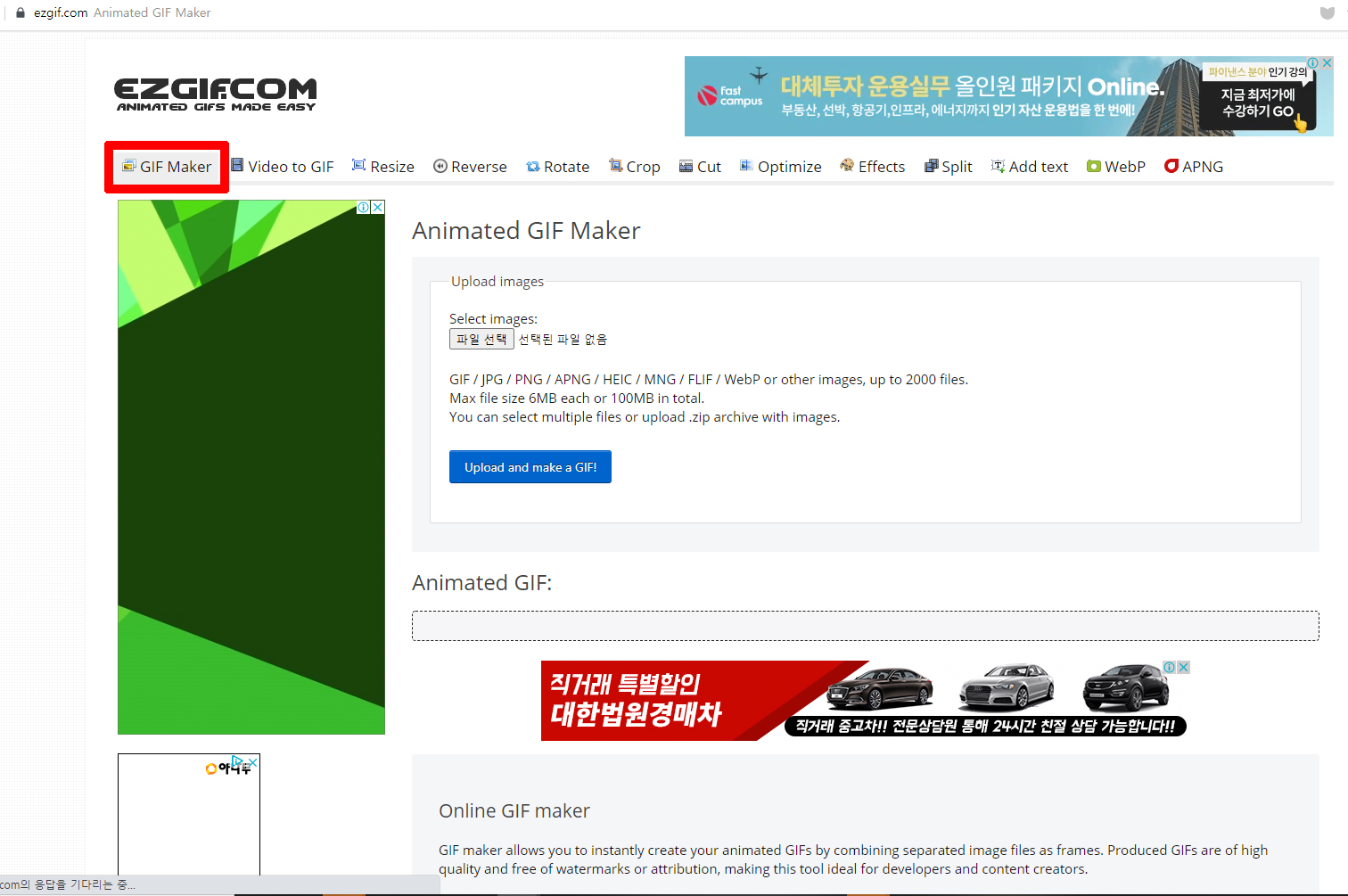This screenshot has width=1348, height=896.
Task: Open the GIF Maker tab
Action: click(x=167, y=167)
